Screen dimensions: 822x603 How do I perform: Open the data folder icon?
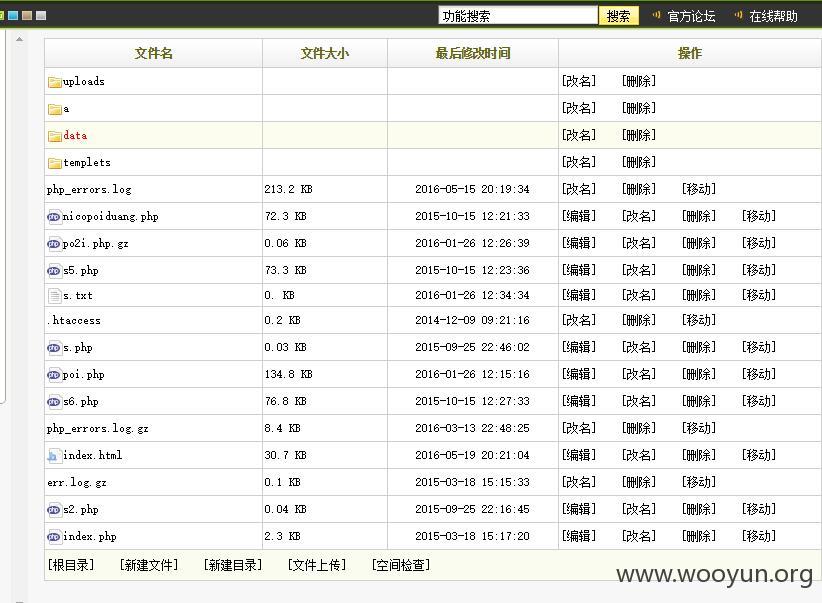55,136
